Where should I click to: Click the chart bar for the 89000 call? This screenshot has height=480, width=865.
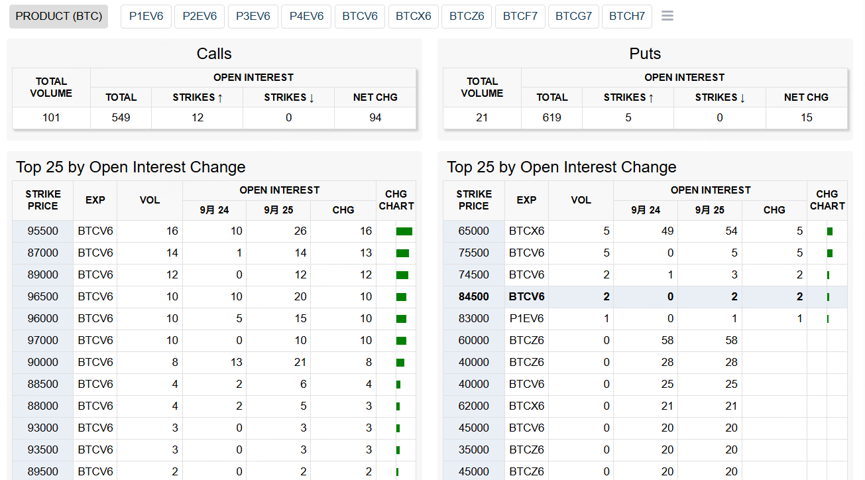pyautogui.click(x=402, y=275)
